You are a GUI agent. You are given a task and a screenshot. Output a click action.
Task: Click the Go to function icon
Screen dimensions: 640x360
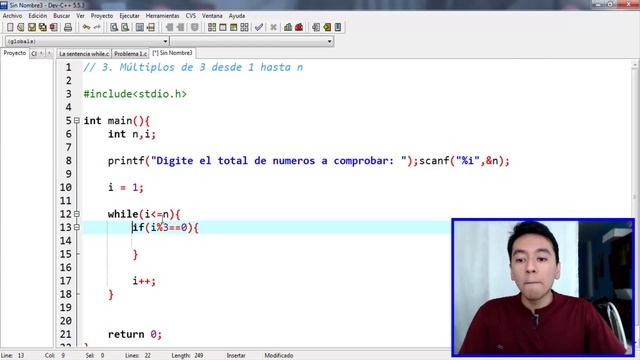pos(140,27)
